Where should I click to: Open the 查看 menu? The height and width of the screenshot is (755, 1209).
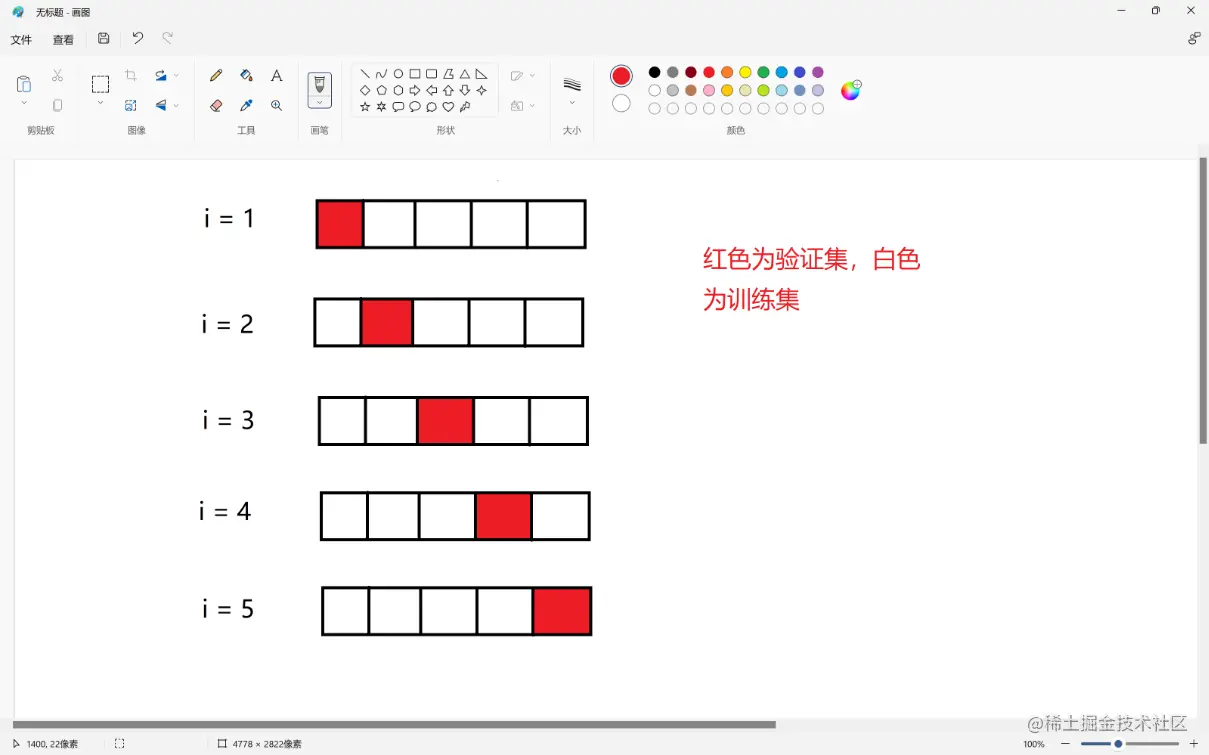pos(63,40)
